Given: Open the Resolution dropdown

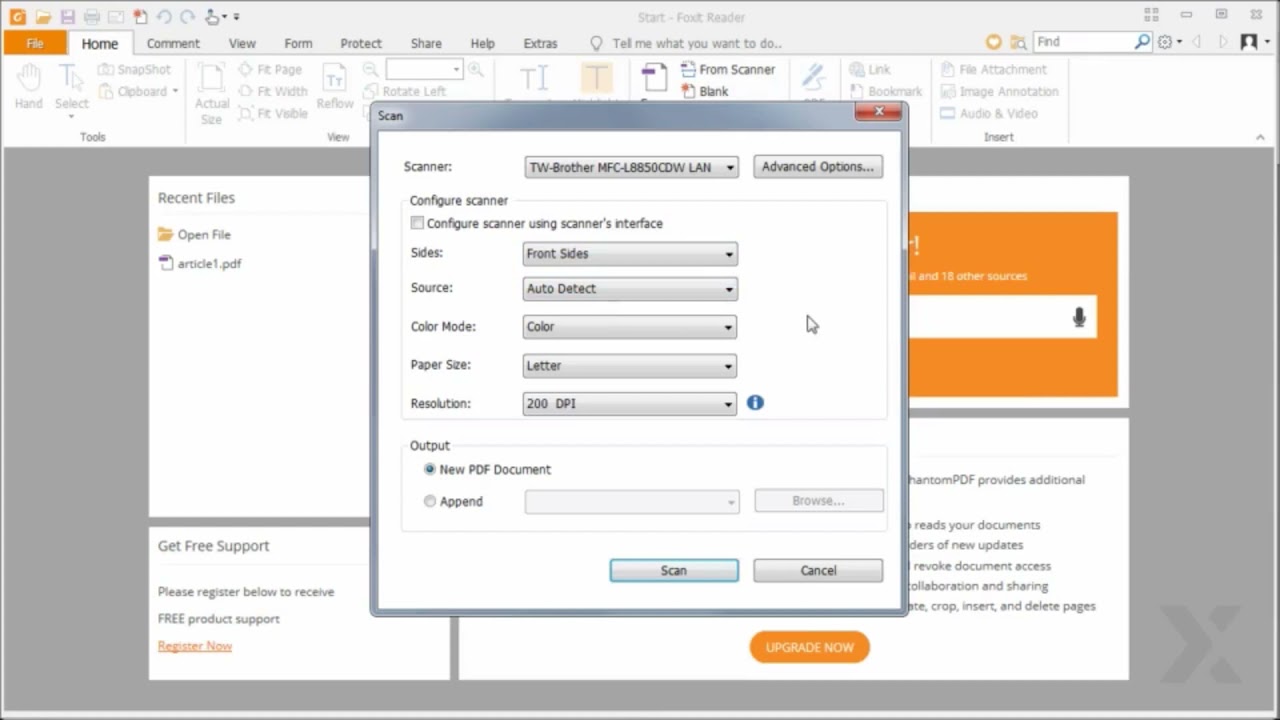Looking at the screenshot, I should (630, 403).
